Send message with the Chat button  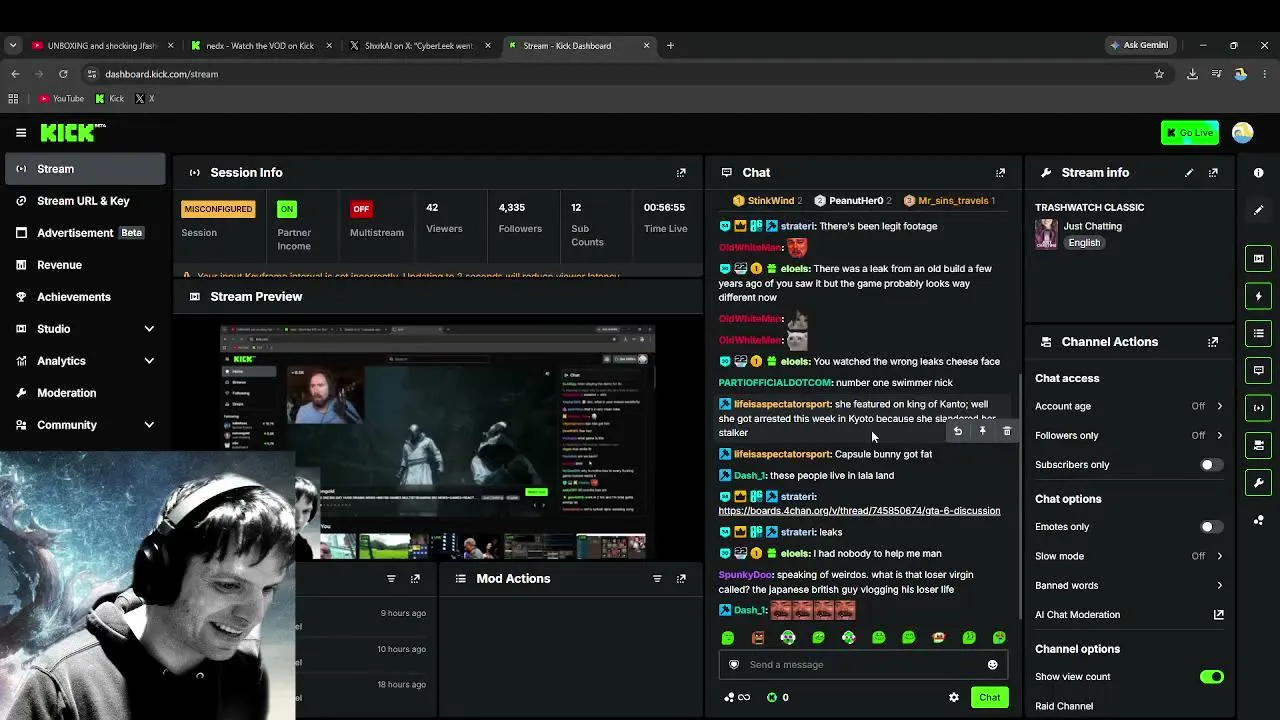pos(989,698)
